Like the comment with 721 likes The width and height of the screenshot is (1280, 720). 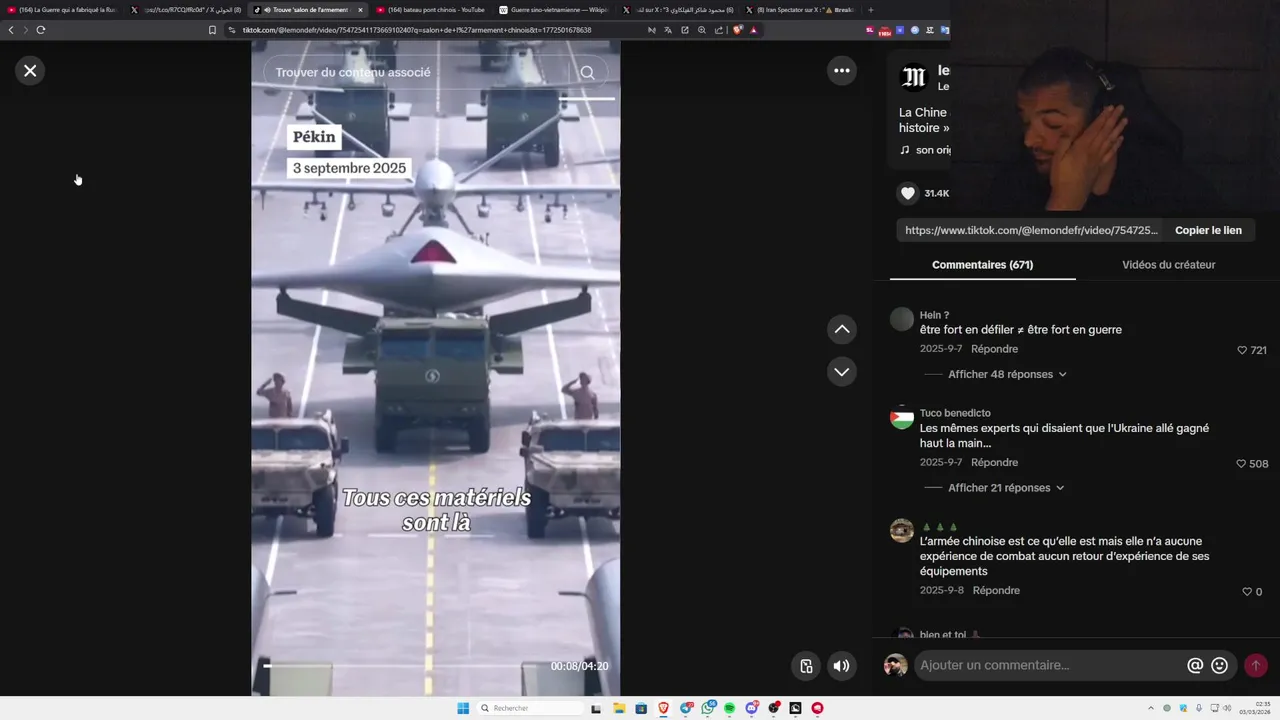[1242, 350]
